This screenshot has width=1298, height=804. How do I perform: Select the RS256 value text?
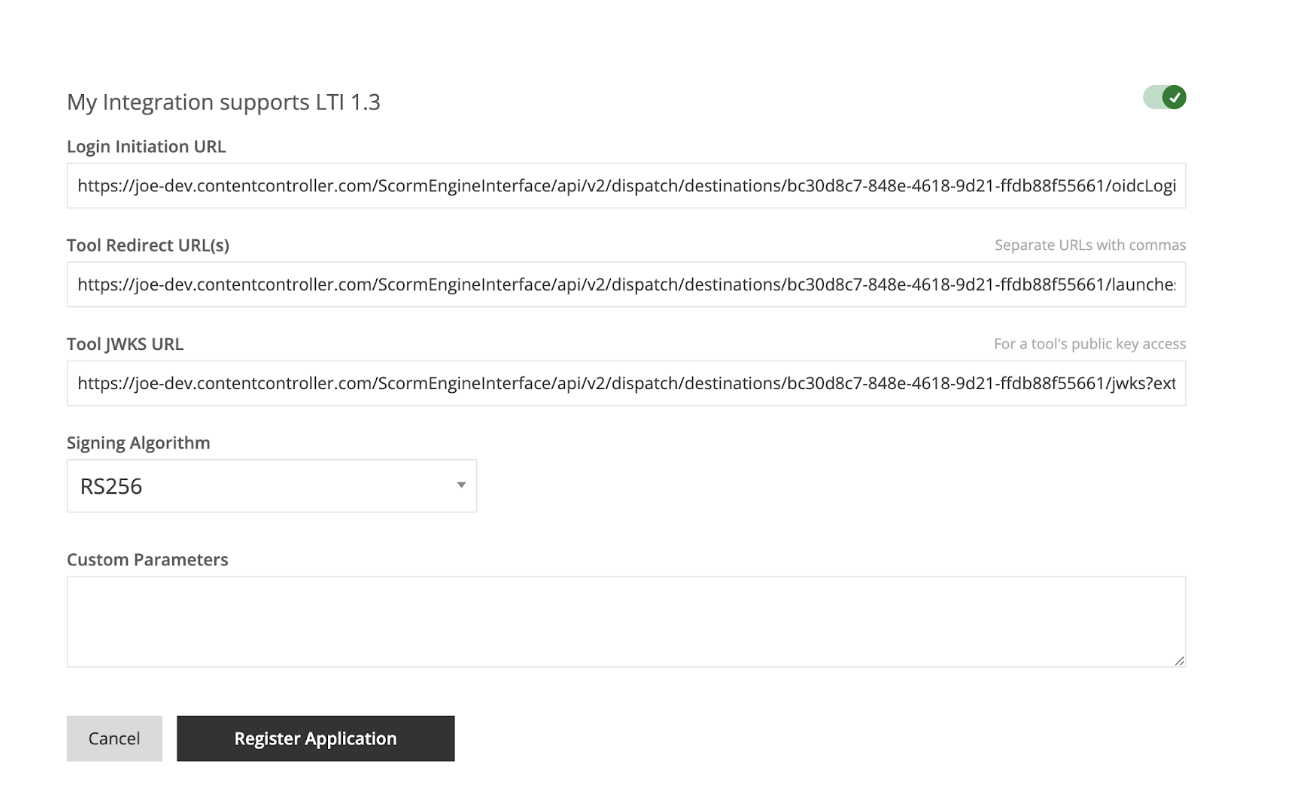111,487
